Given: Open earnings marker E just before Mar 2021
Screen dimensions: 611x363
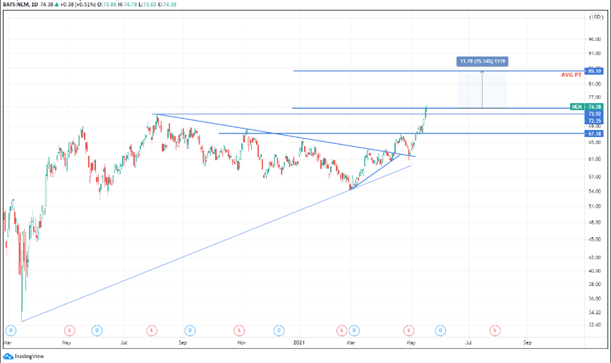Looking at the screenshot, I should [342, 331].
